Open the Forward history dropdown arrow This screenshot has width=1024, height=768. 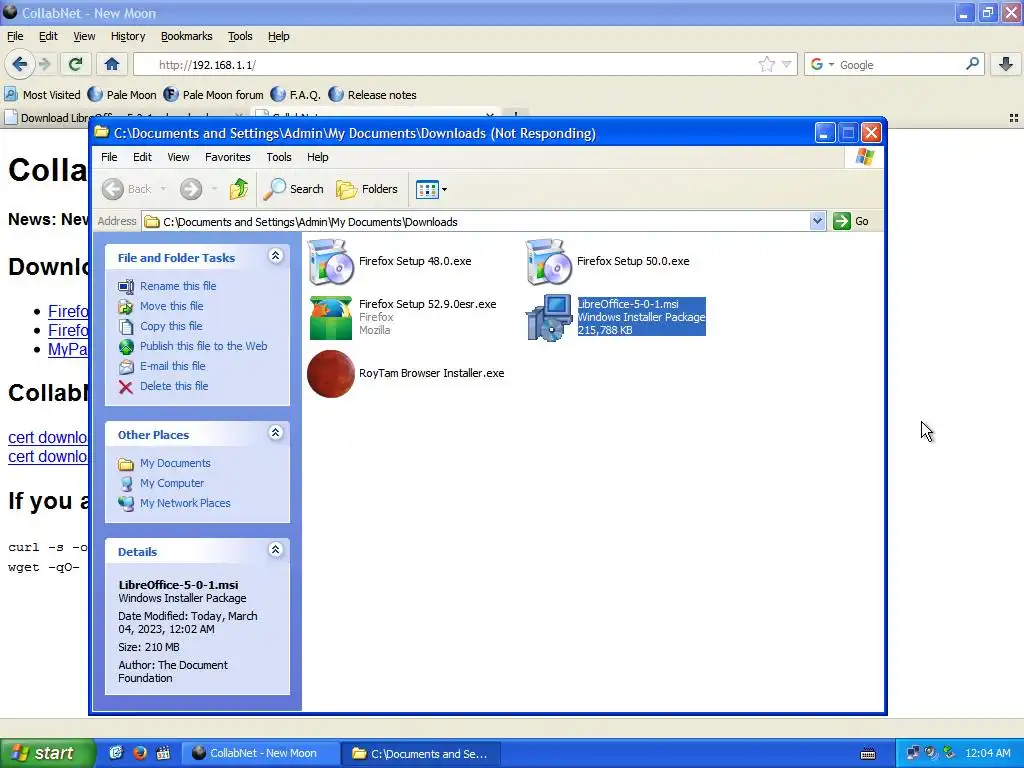click(214, 189)
